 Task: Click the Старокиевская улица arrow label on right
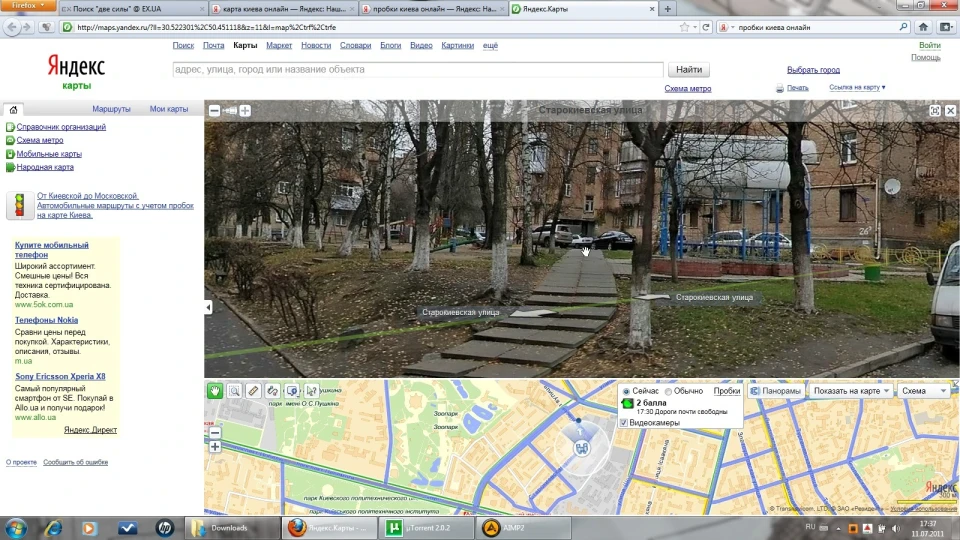click(x=714, y=298)
